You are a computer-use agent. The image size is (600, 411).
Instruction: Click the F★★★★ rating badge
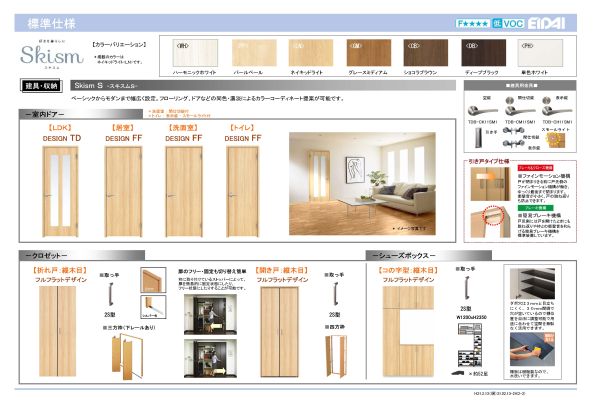pyautogui.click(x=473, y=24)
